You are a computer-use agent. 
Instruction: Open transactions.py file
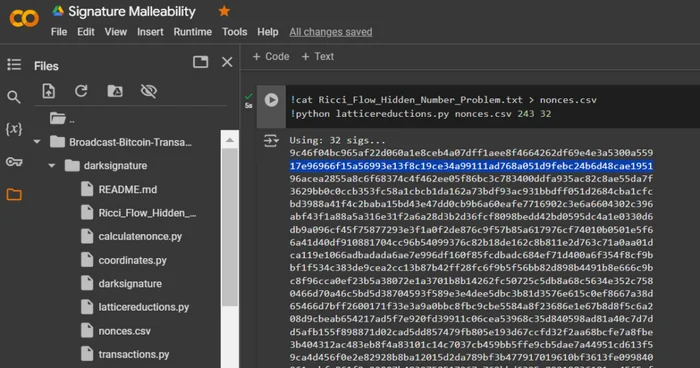(125, 355)
